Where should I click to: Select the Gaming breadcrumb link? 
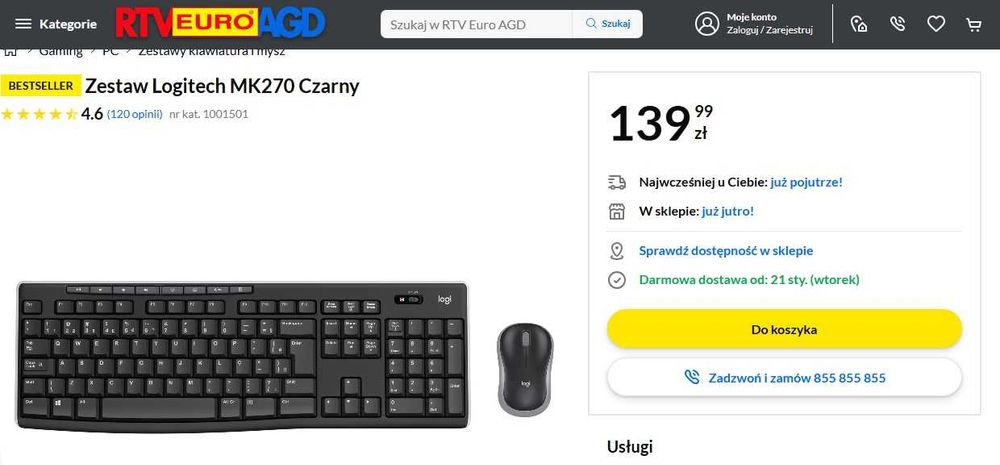tap(61, 51)
